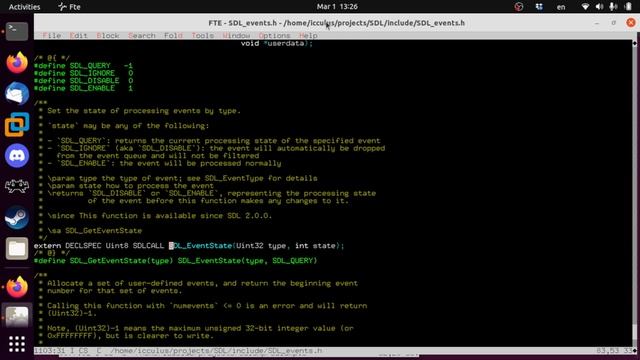Minimize the FTE window
The height and width of the screenshot is (360, 640).
point(597,23)
